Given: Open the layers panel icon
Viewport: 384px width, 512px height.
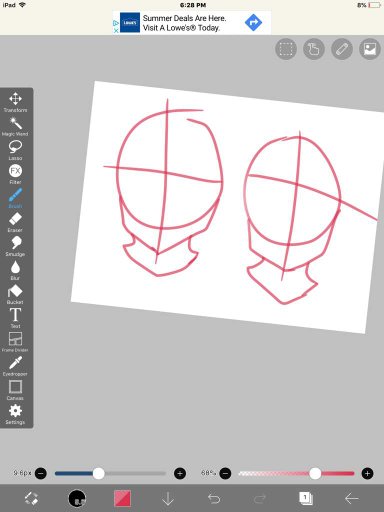Looking at the screenshot, I should 306,498.
